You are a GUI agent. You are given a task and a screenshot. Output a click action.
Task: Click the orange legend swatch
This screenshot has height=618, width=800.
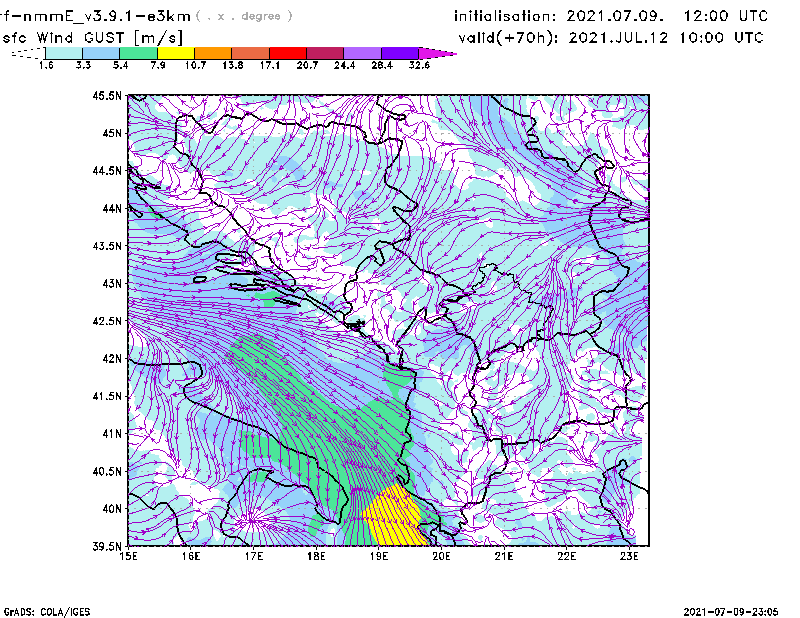click(213, 53)
